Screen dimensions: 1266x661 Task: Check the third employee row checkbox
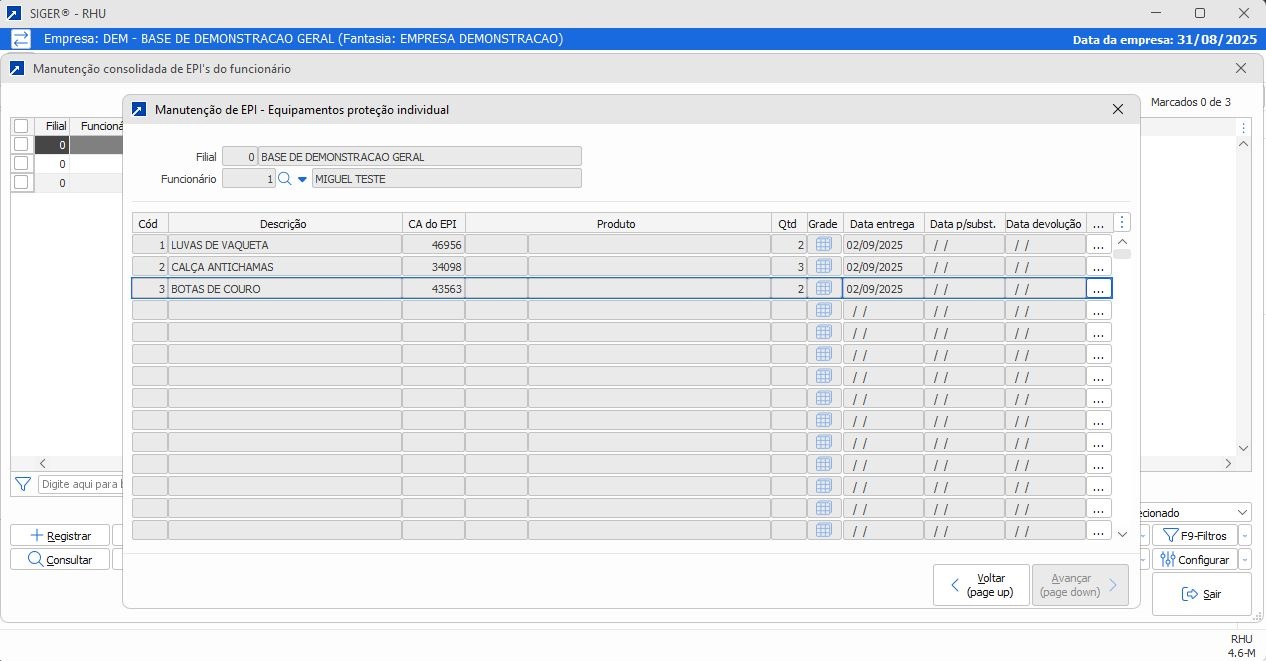21,183
